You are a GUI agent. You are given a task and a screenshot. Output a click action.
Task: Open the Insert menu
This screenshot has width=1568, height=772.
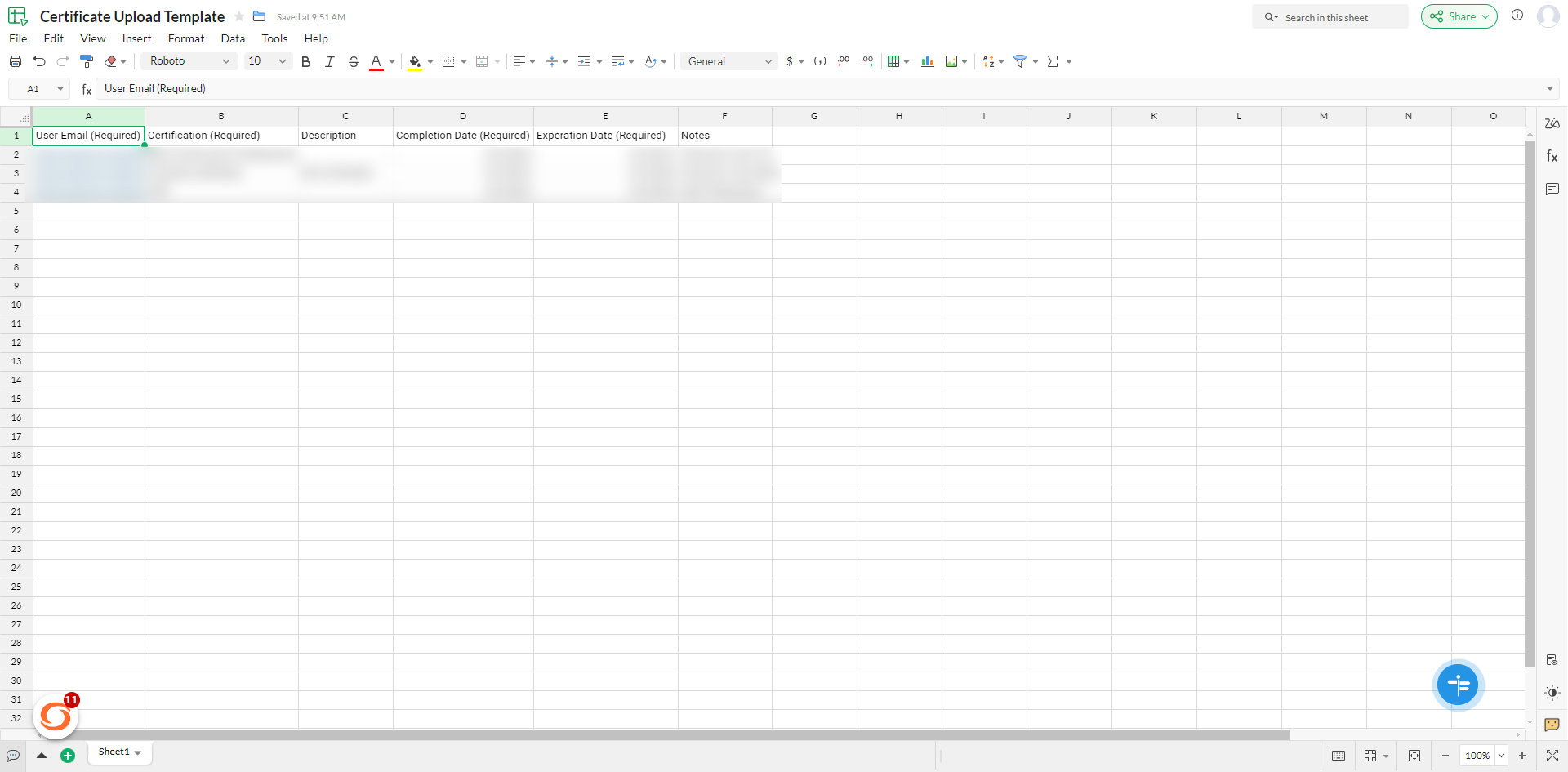pos(137,38)
